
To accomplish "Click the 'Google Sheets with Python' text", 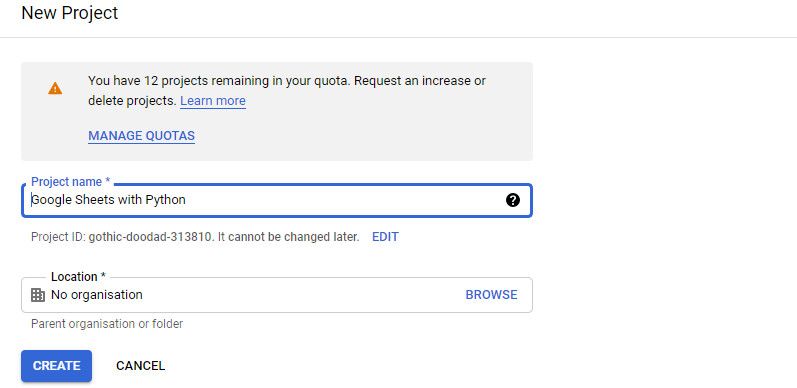I will point(108,200).
